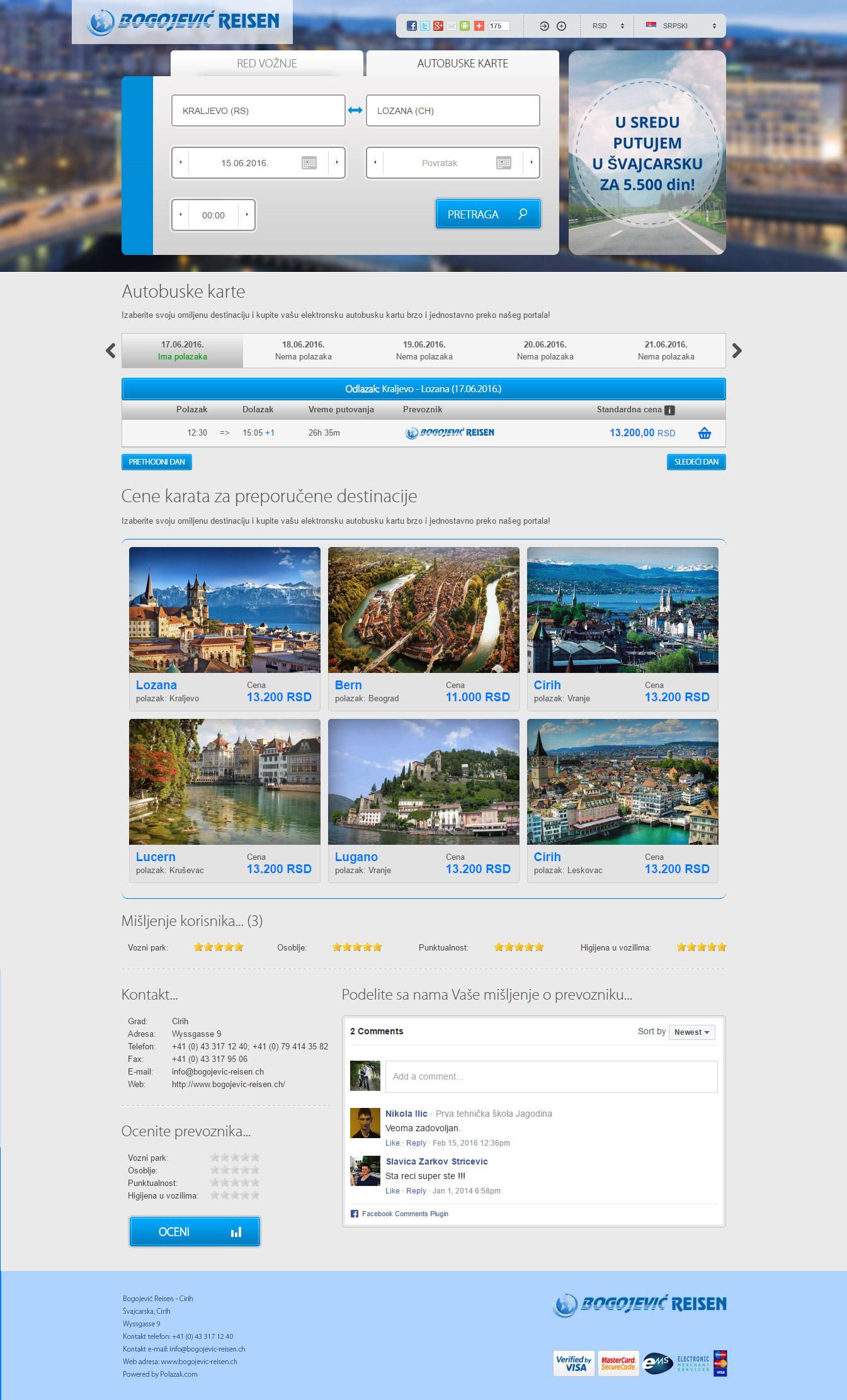Screen dimensions: 847x1400
Task: Click the Add a comment field
Action: coord(551,1076)
